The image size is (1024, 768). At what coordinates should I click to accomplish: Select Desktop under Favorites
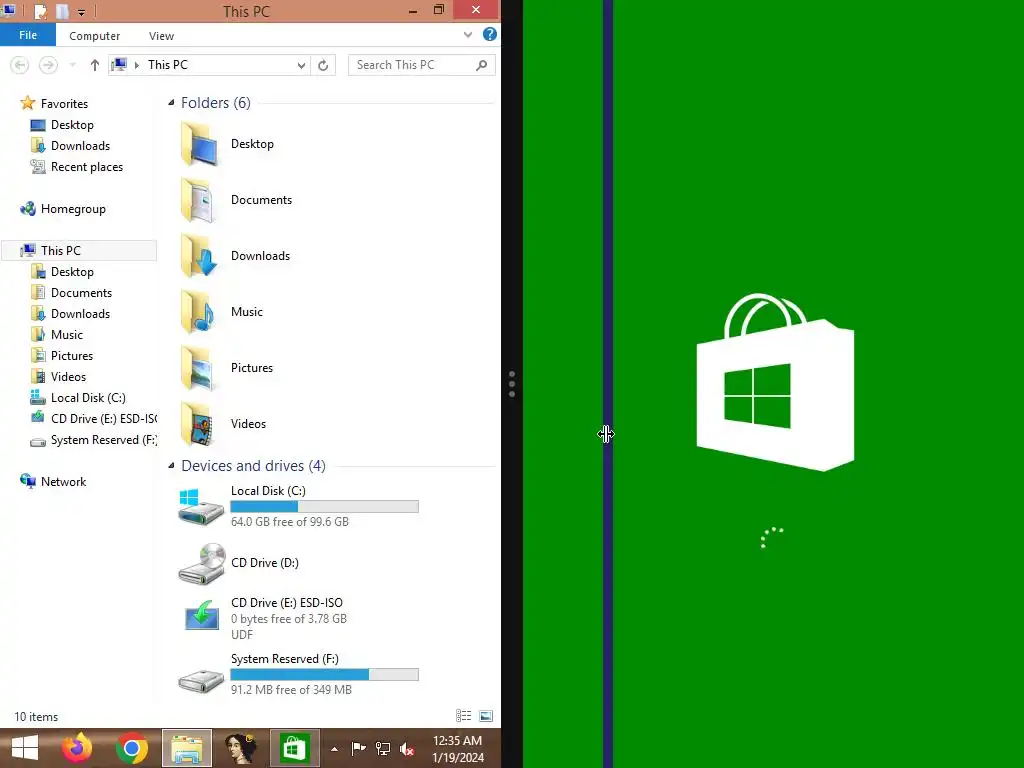pyautogui.click(x=72, y=125)
